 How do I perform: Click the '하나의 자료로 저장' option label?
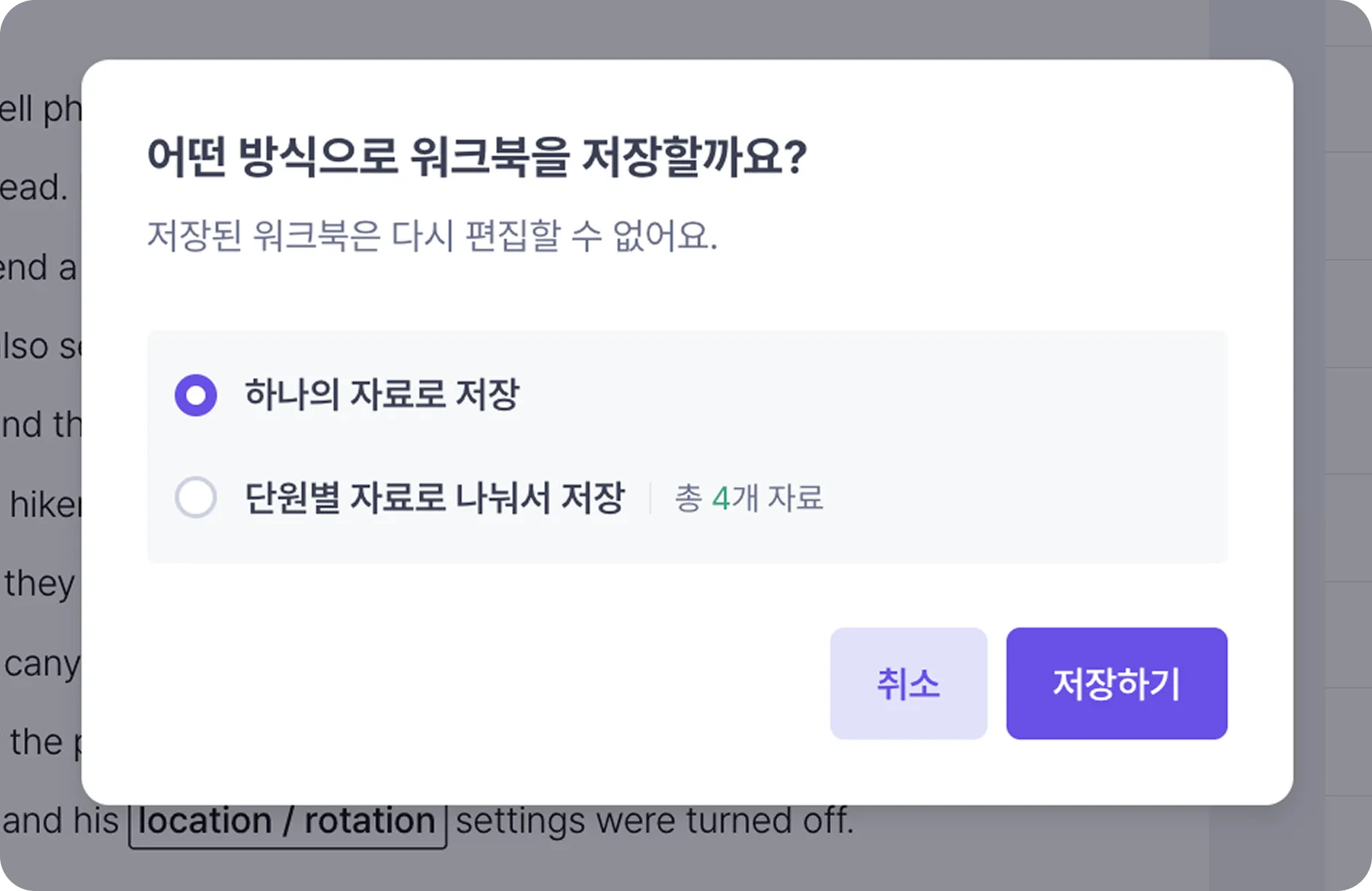coord(382,395)
